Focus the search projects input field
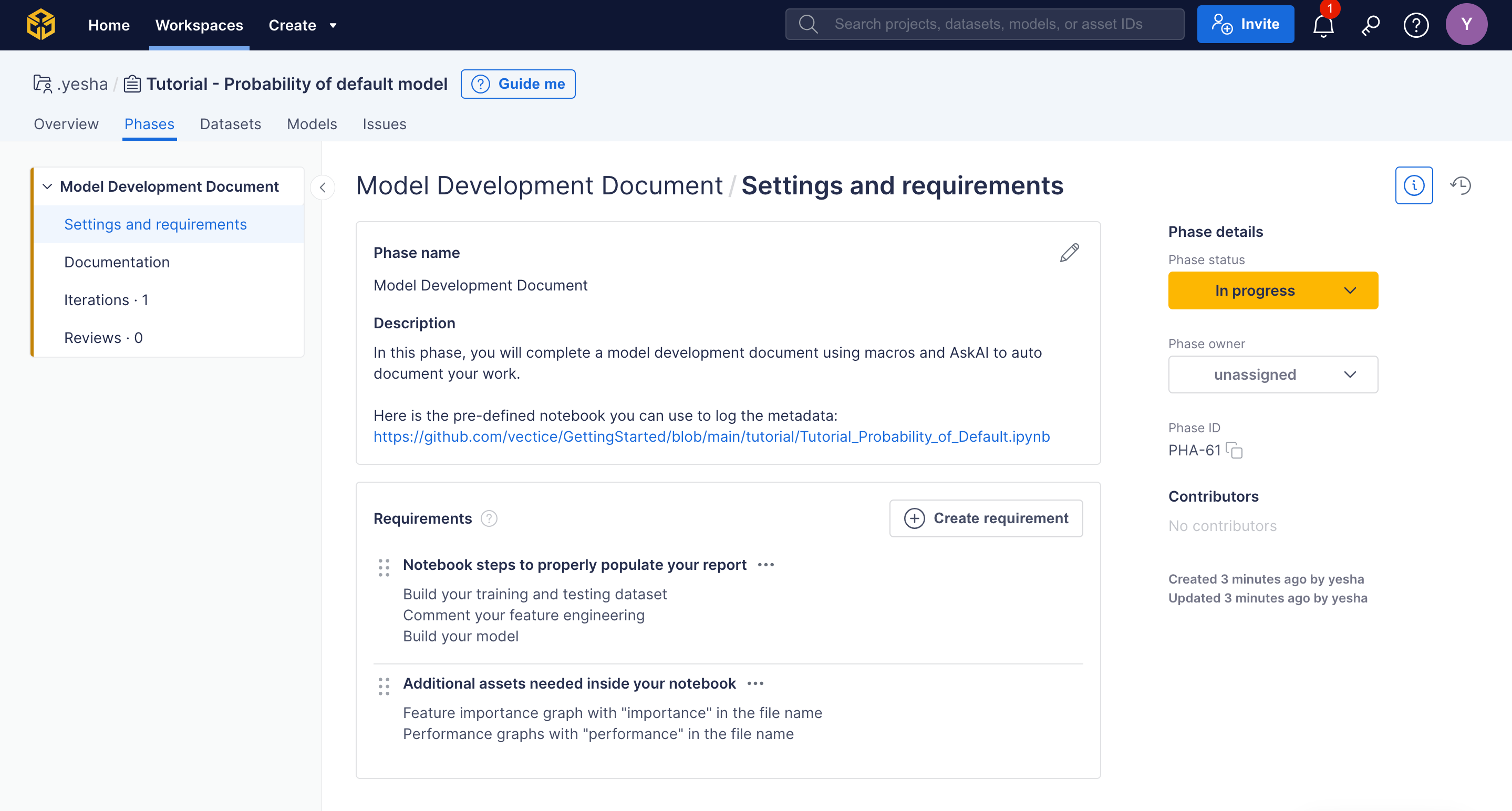The image size is (1512, 811). 988,24
